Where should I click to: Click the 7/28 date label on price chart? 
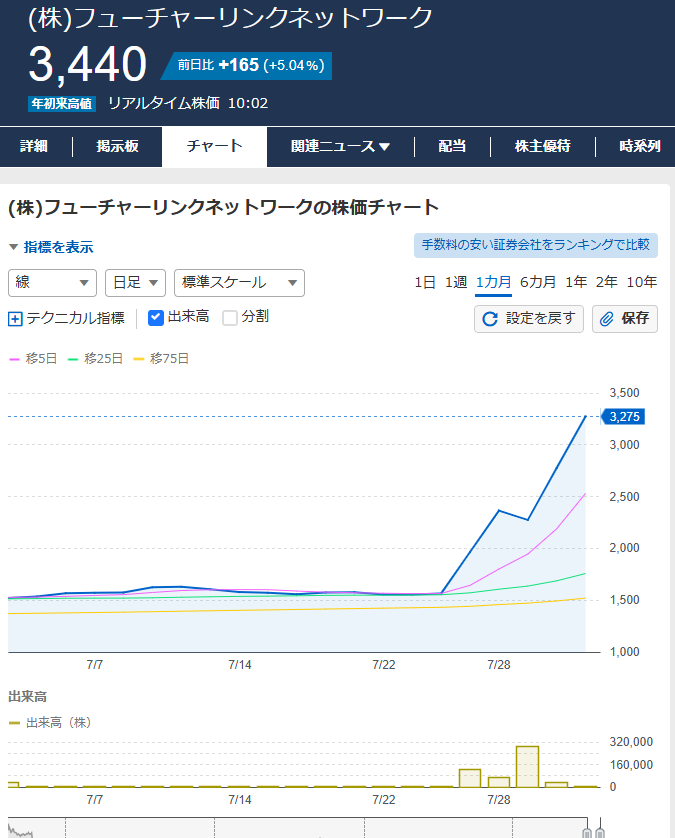pos(499,665)
